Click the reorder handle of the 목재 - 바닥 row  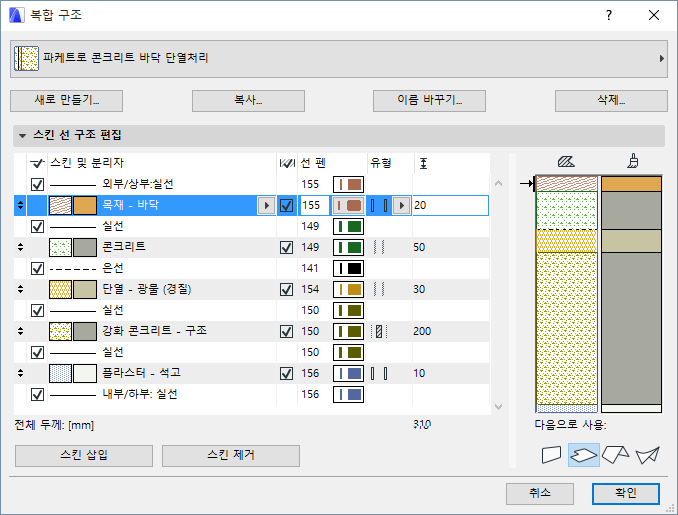click(x=20, y=205)
